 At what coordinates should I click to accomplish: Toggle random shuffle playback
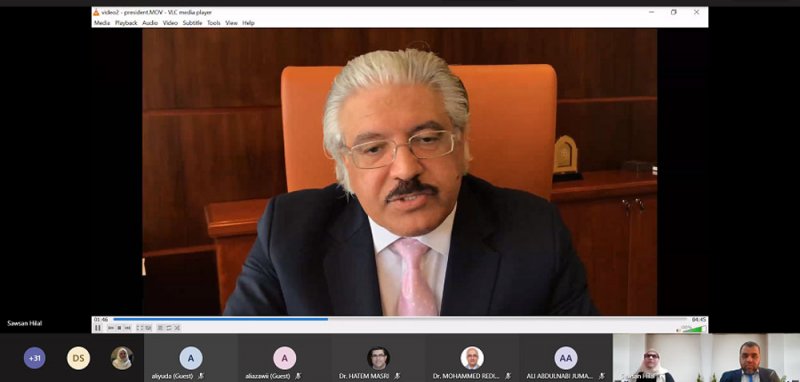tap(177, 328)
